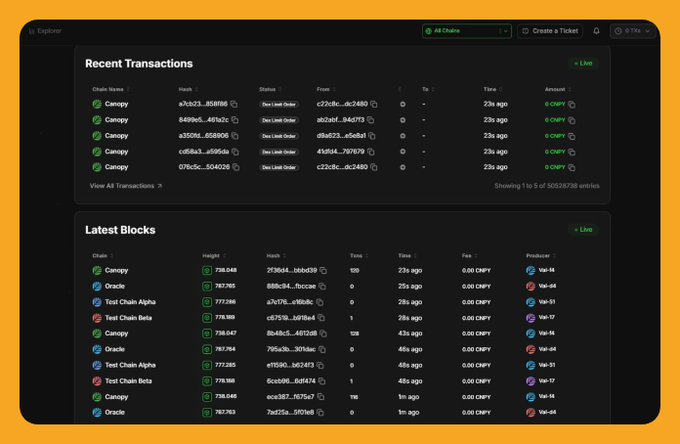Screen dimensions: 680x444
Task: Sort transactions by Status column
Action: click(x=270, y=89)
